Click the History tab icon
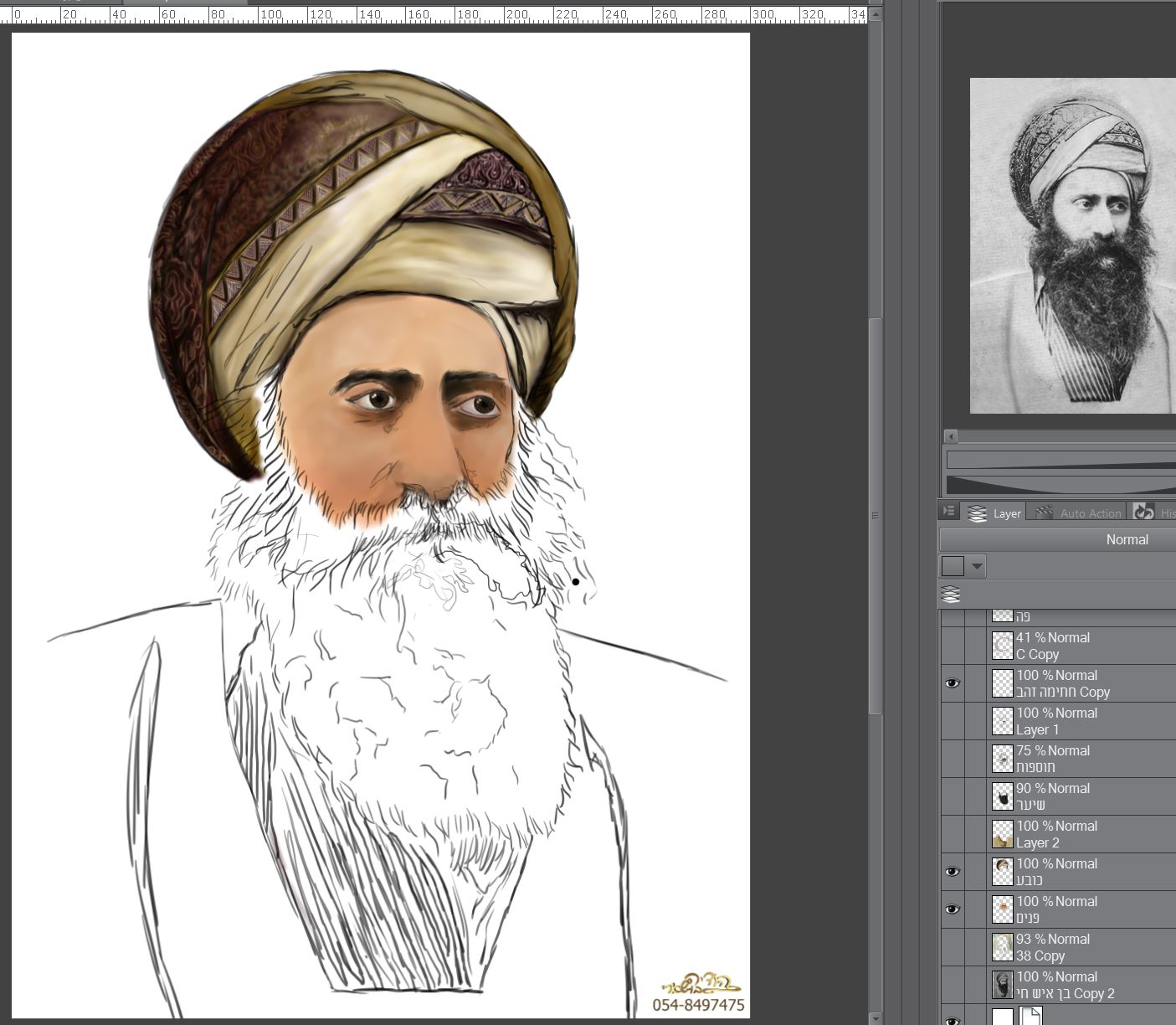This screenshot has width=1176, height=1025. tap(1144, 512)
